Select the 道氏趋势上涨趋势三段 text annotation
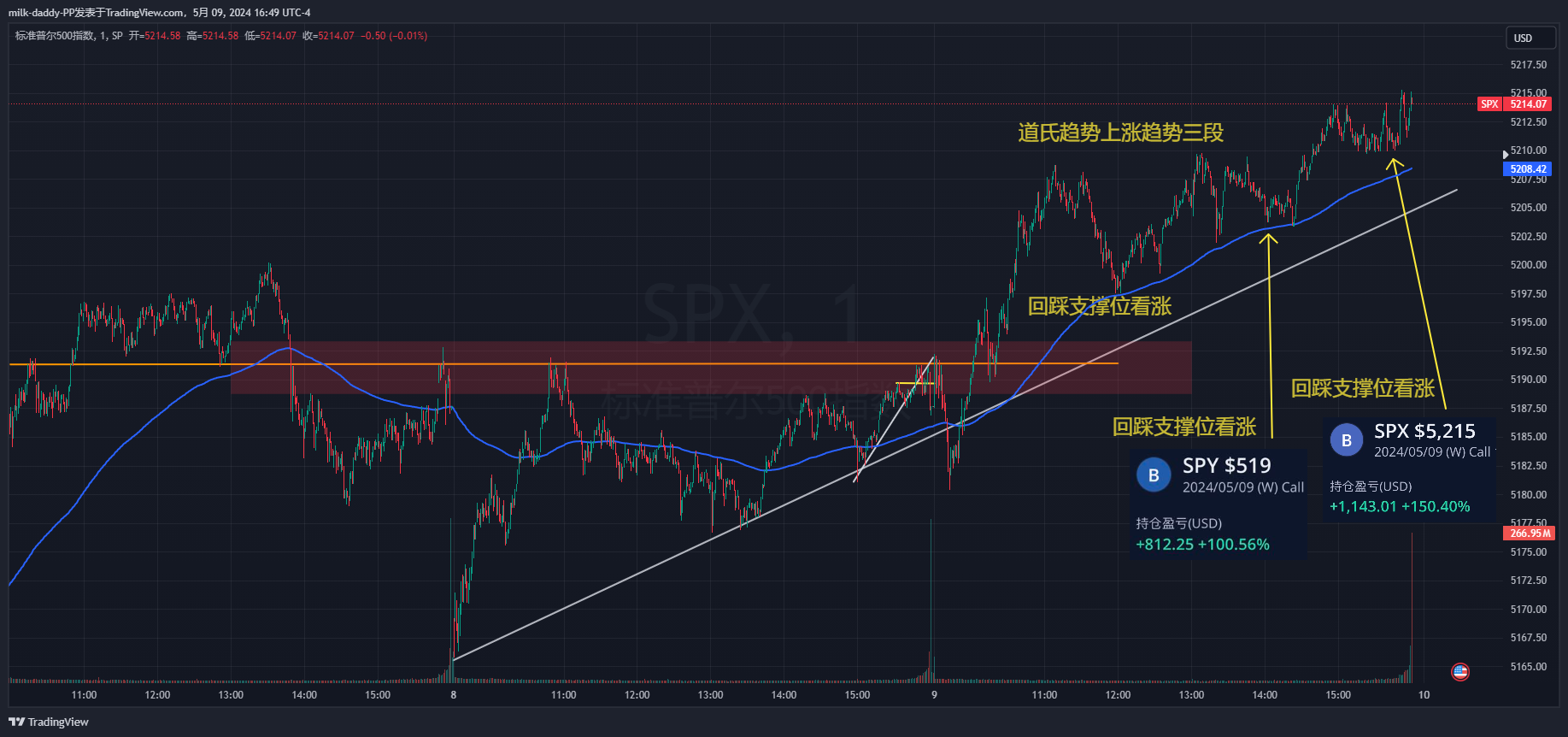This screenshot has width=1568, height=737. coord(1120,133)
